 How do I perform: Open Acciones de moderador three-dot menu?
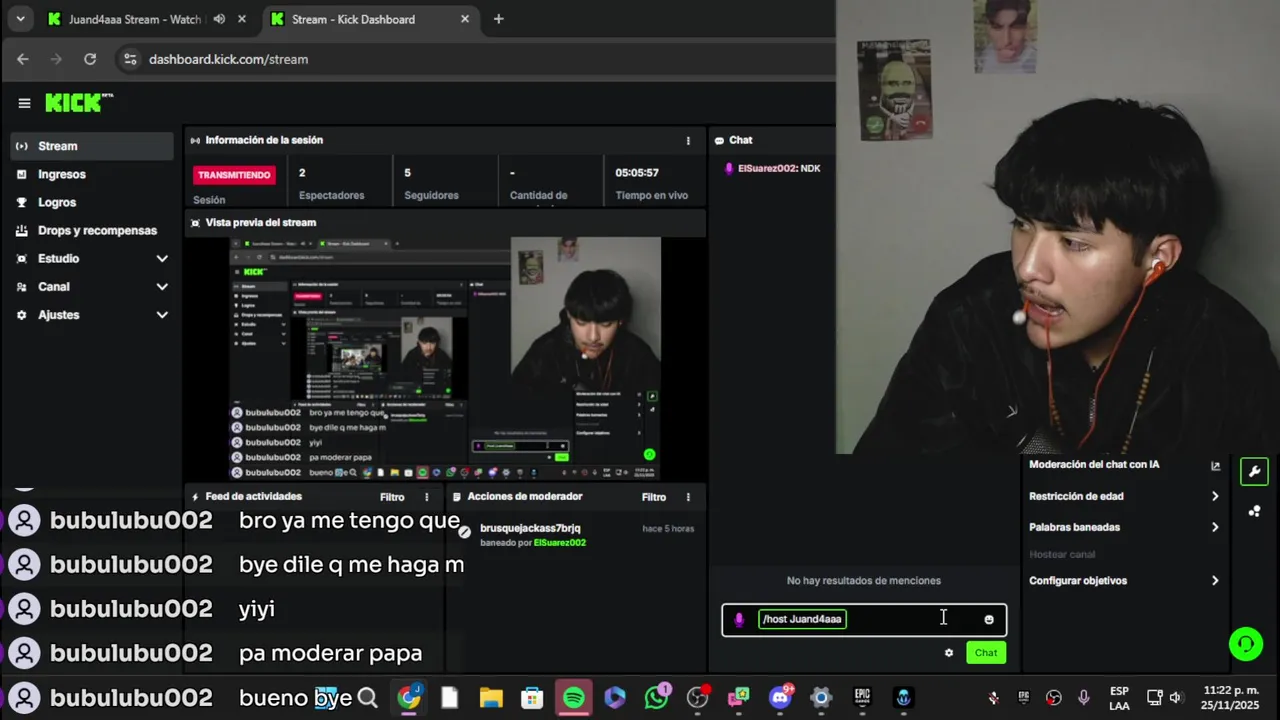[x=688, y=497]
